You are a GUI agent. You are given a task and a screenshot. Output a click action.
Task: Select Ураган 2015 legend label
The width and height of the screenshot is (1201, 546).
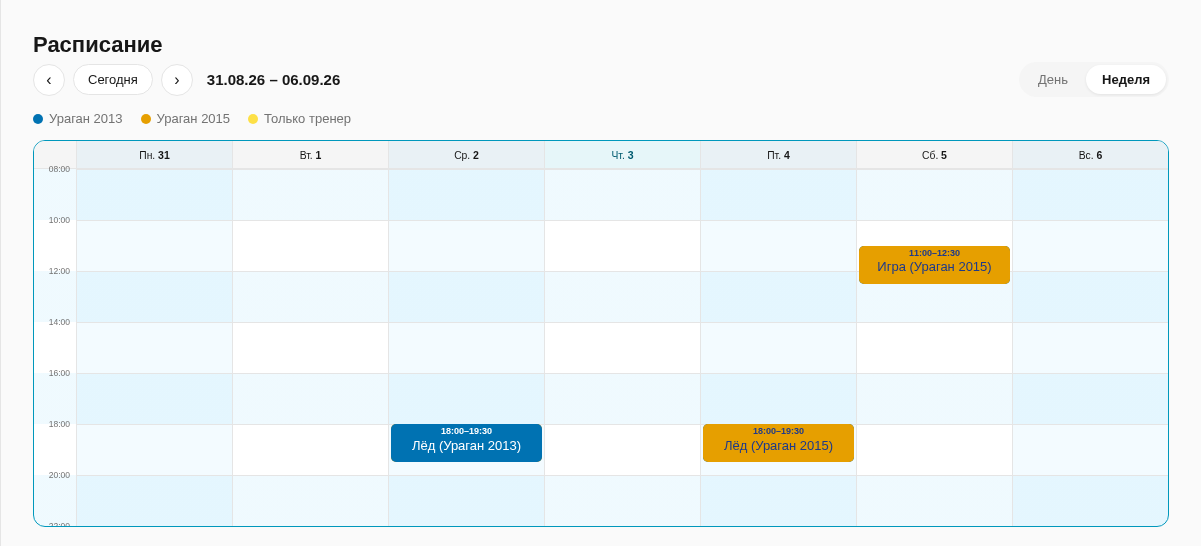193,119
